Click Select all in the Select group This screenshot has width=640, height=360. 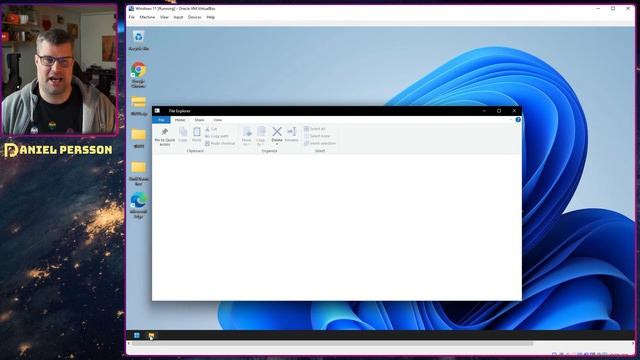click(315, 129)
